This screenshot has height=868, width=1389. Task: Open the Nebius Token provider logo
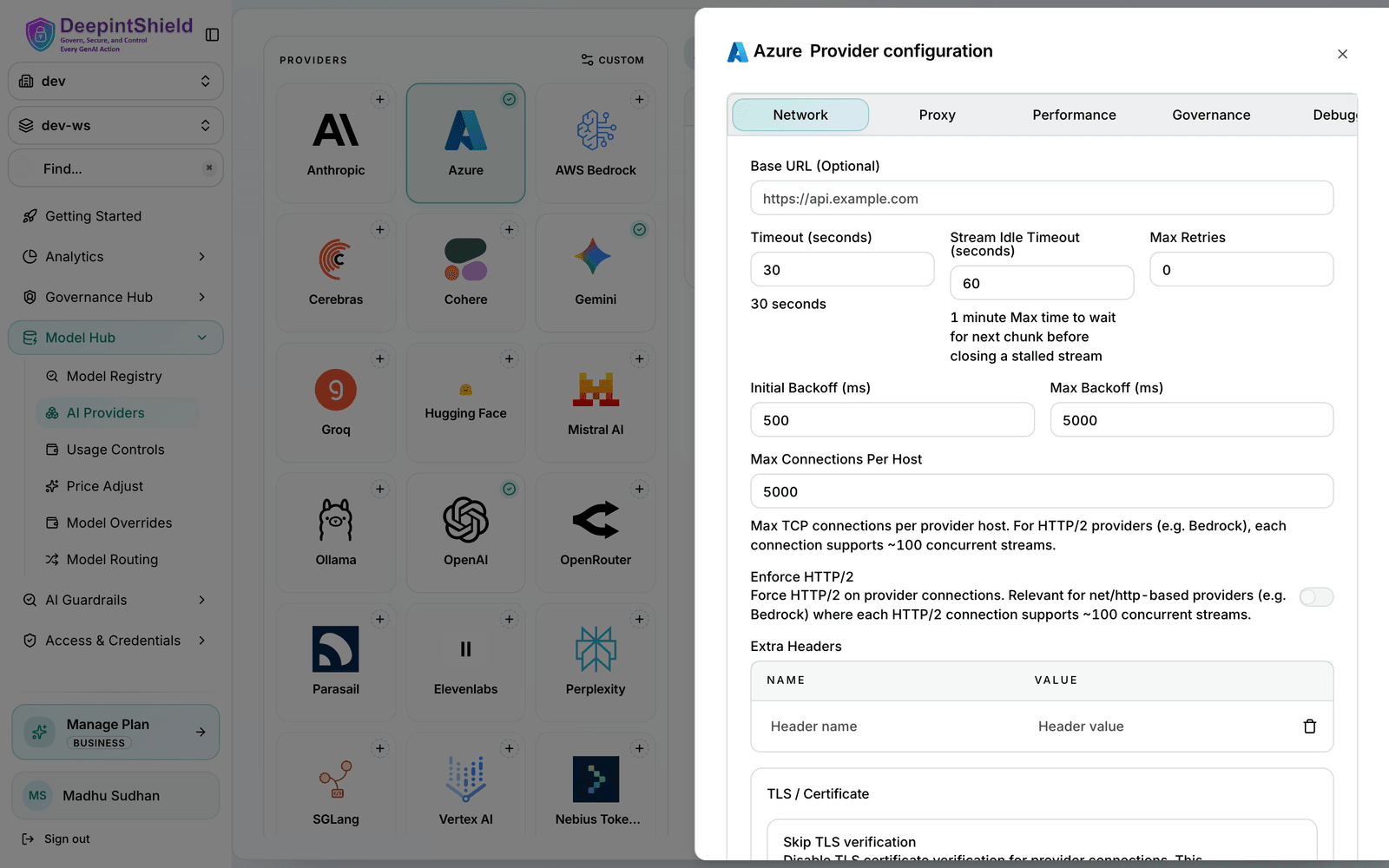596,779
